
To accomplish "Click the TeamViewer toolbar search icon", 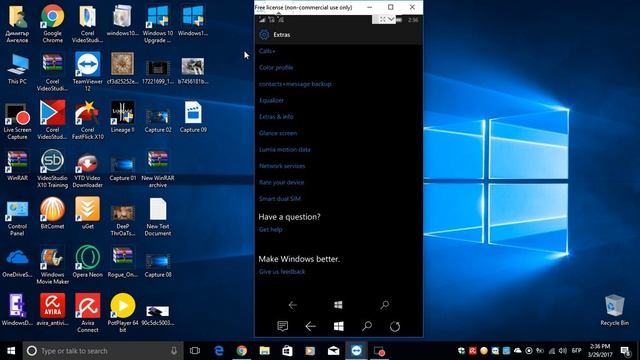I will click(x=367, y=326).
